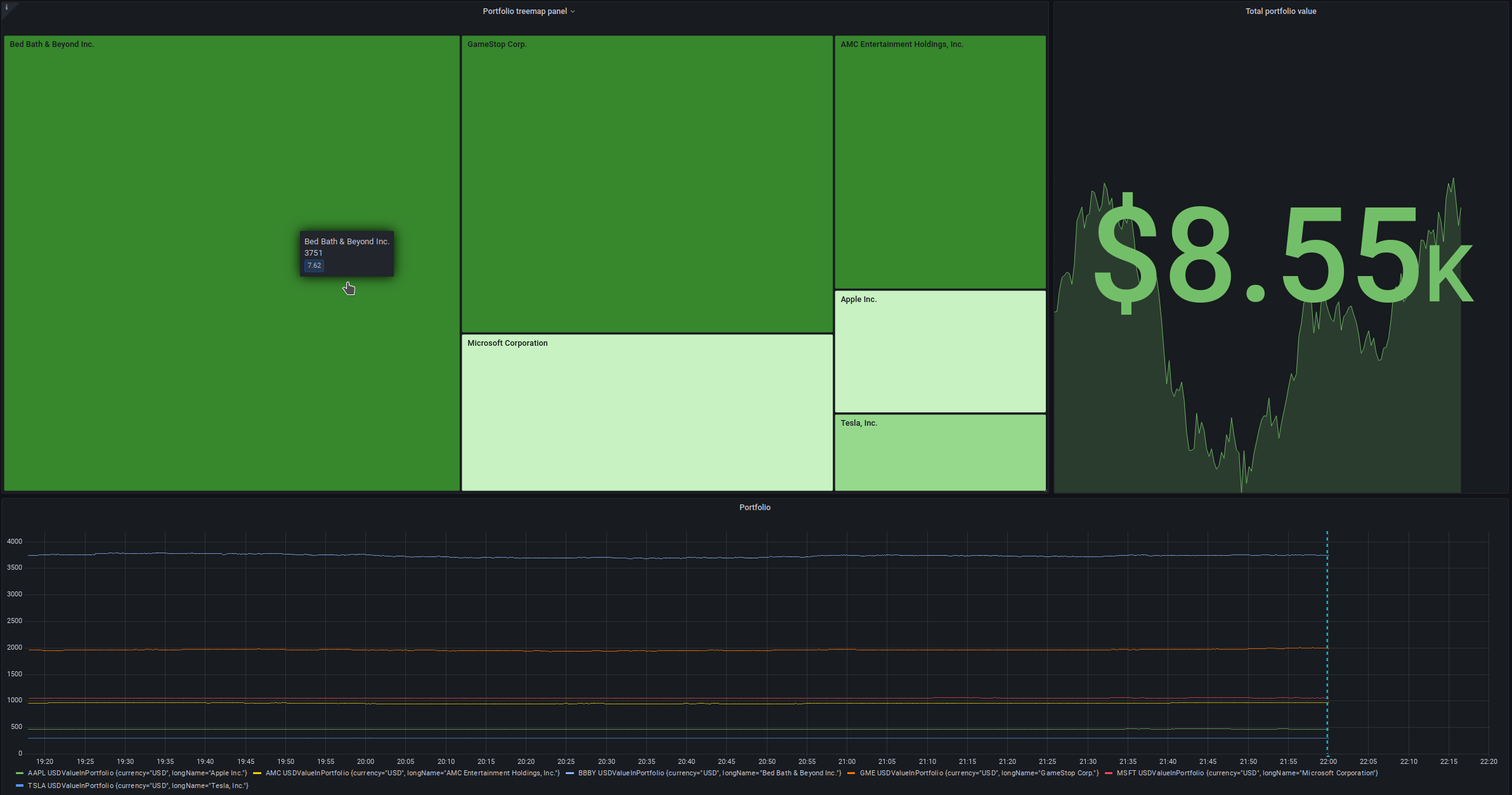
Task: Select the Tesla, Inc. treemap tile
Action: [939, 452]
